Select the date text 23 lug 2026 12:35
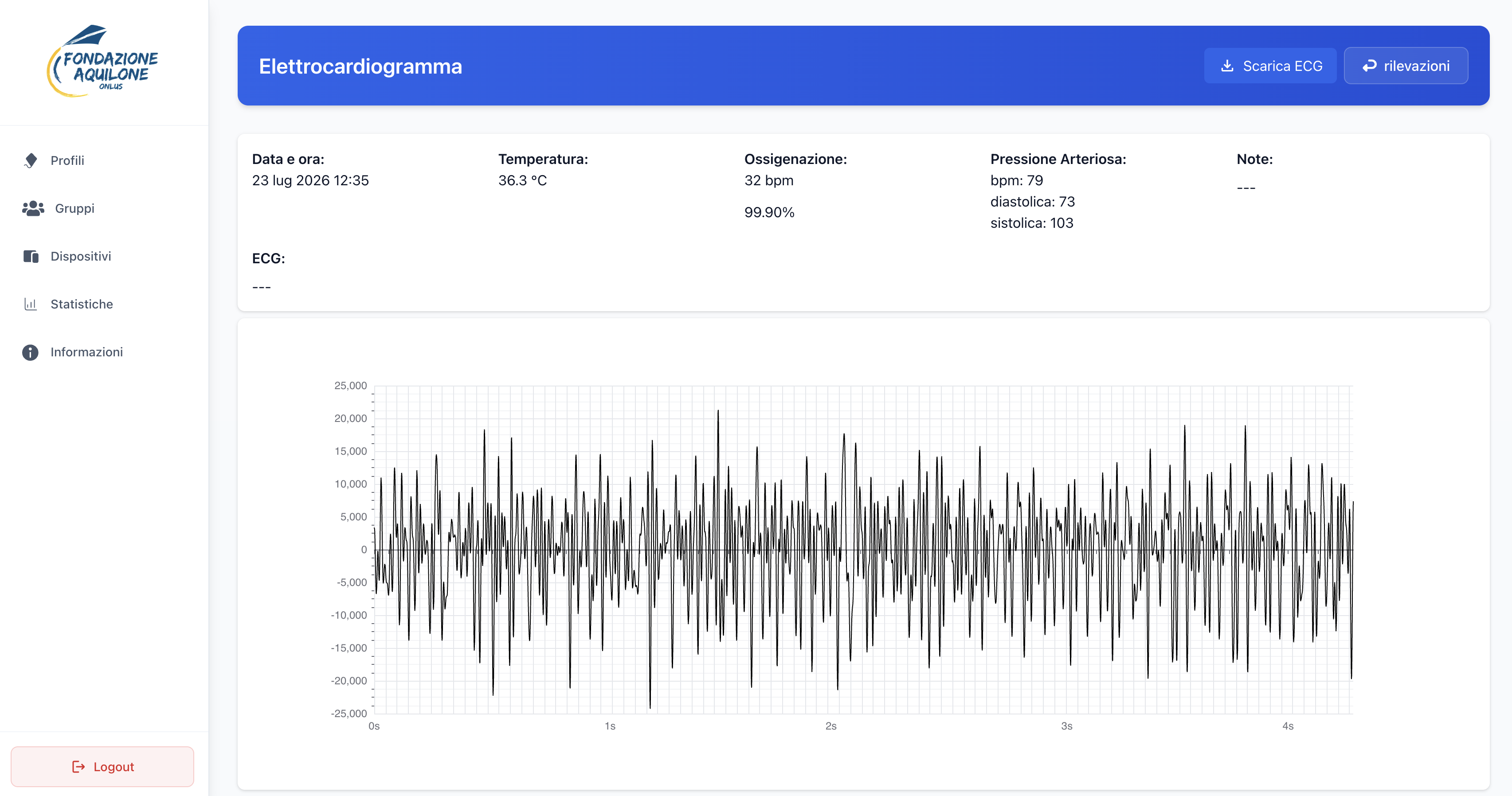 click(310, 181)
